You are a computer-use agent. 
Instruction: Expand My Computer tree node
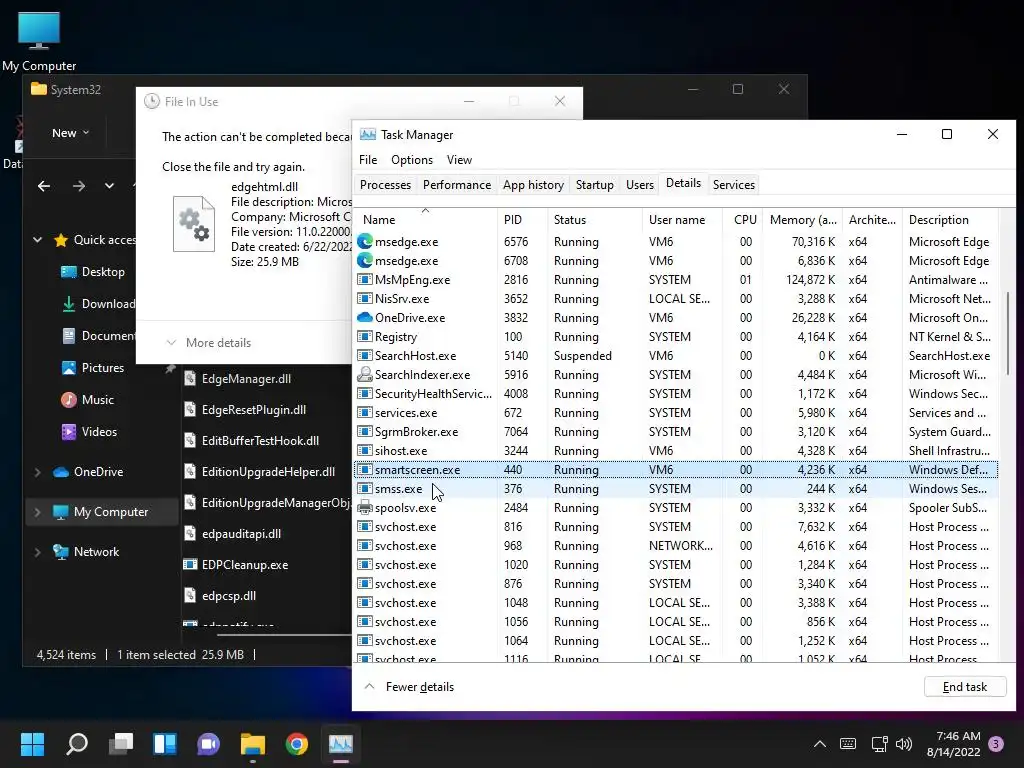point(37,512)
